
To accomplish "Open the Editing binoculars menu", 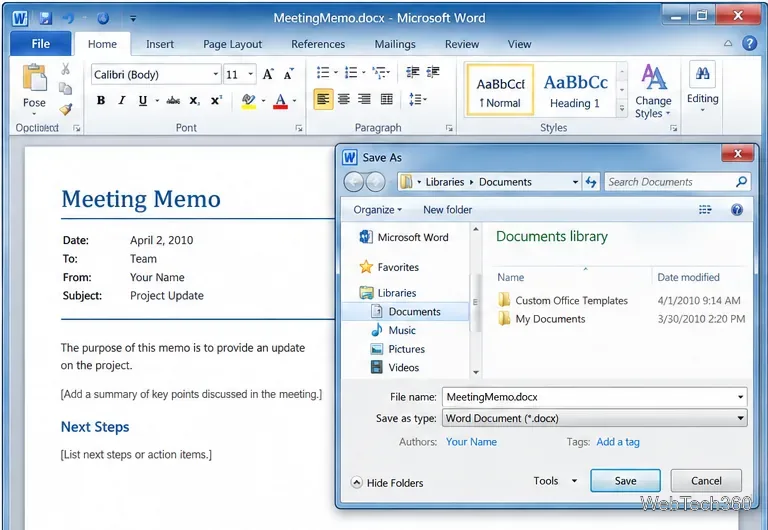I will click(x=702, y=86).
